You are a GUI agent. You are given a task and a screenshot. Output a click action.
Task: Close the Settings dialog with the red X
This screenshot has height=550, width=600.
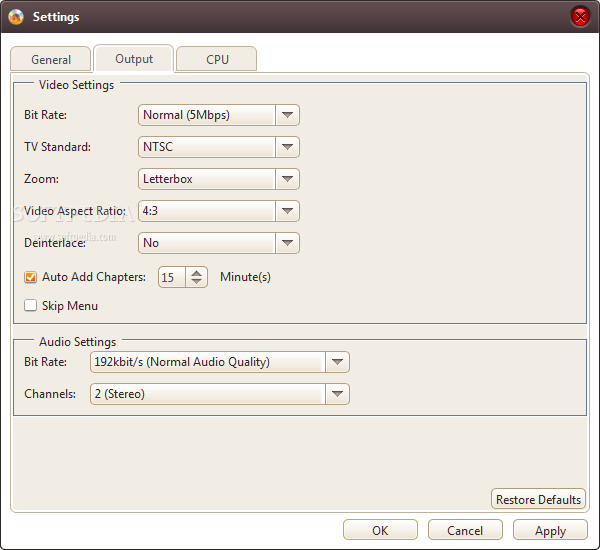580,17
